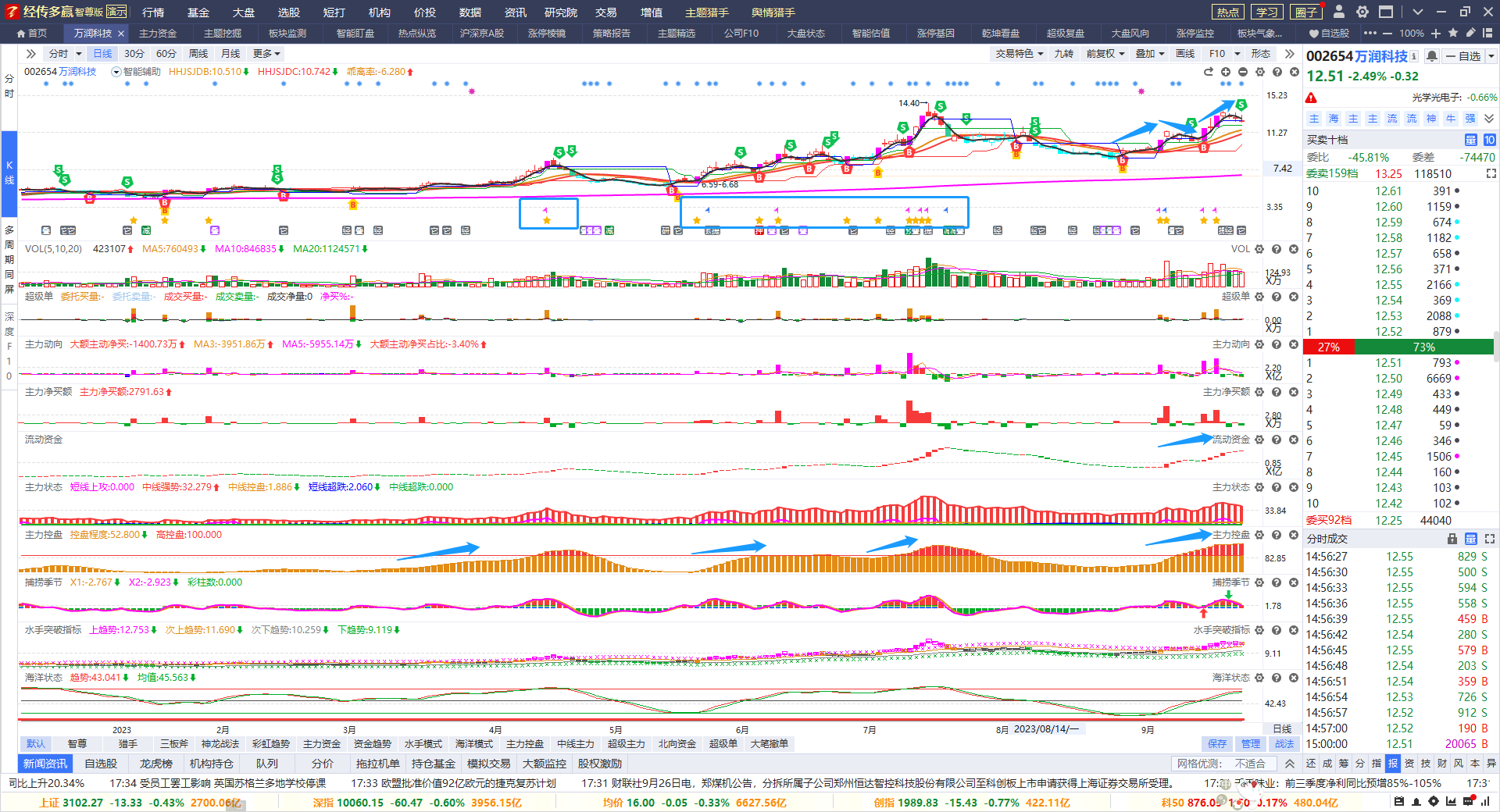Click red warning triangle icon
Image resolution: width=1500 pixels, height=812 pixels.
(x=1312, y=98)
